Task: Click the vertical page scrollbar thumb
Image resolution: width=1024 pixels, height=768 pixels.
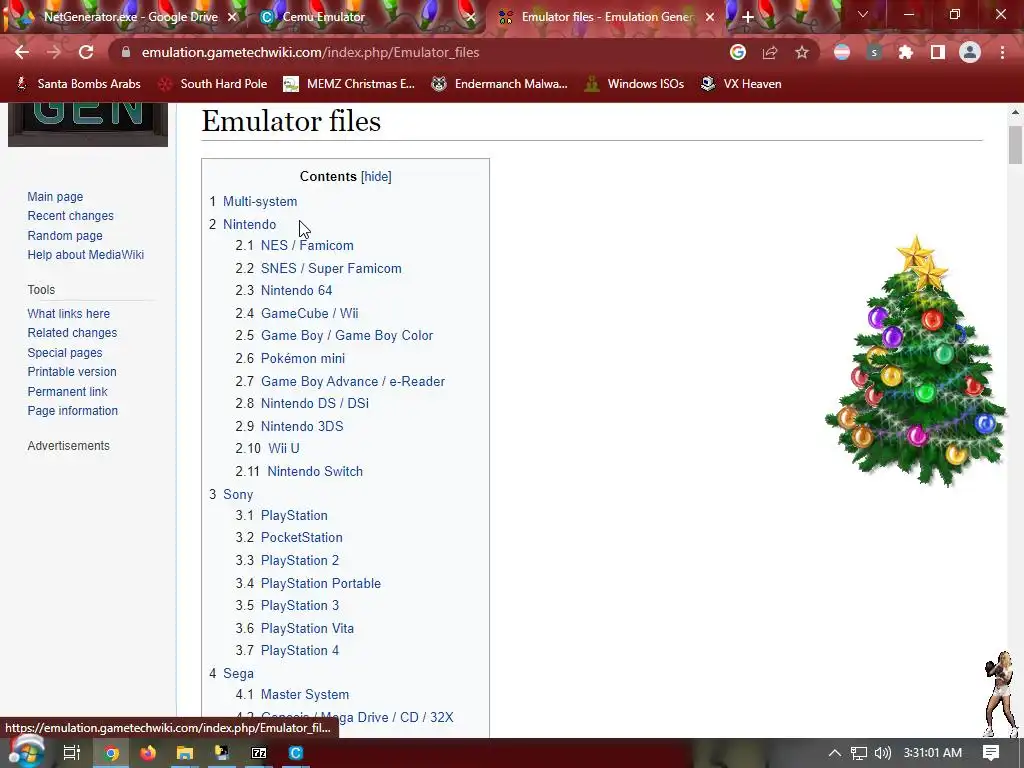Action: click(x=1015, y=145)
